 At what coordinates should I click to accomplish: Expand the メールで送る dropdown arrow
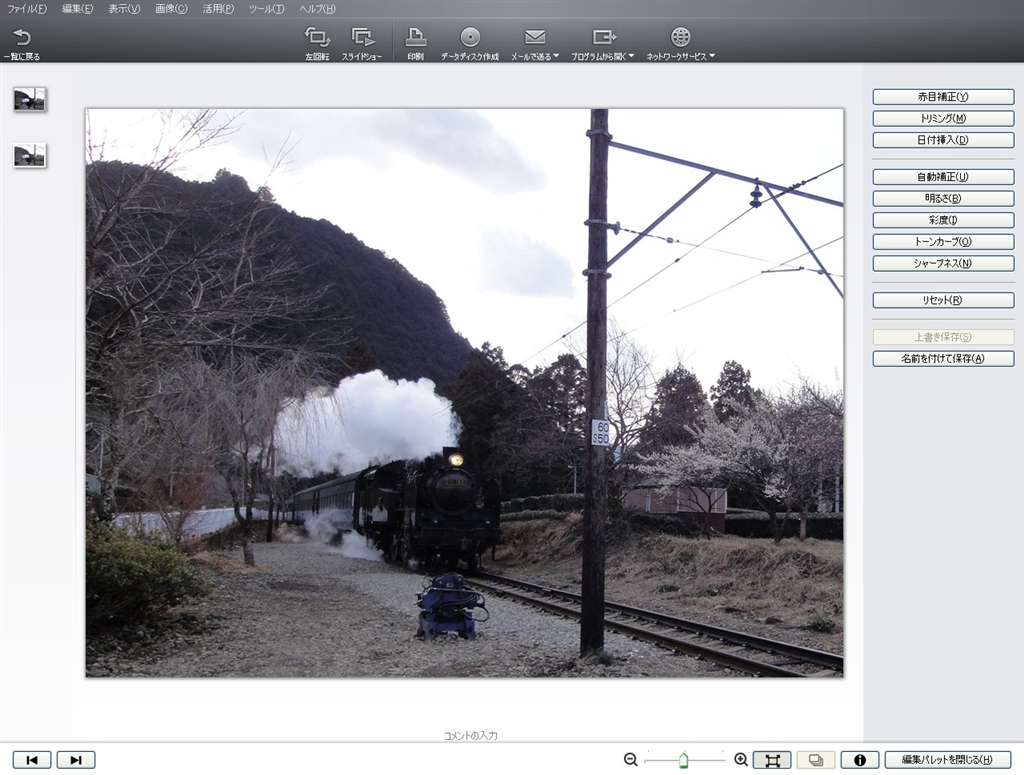[x=556, y=56]
